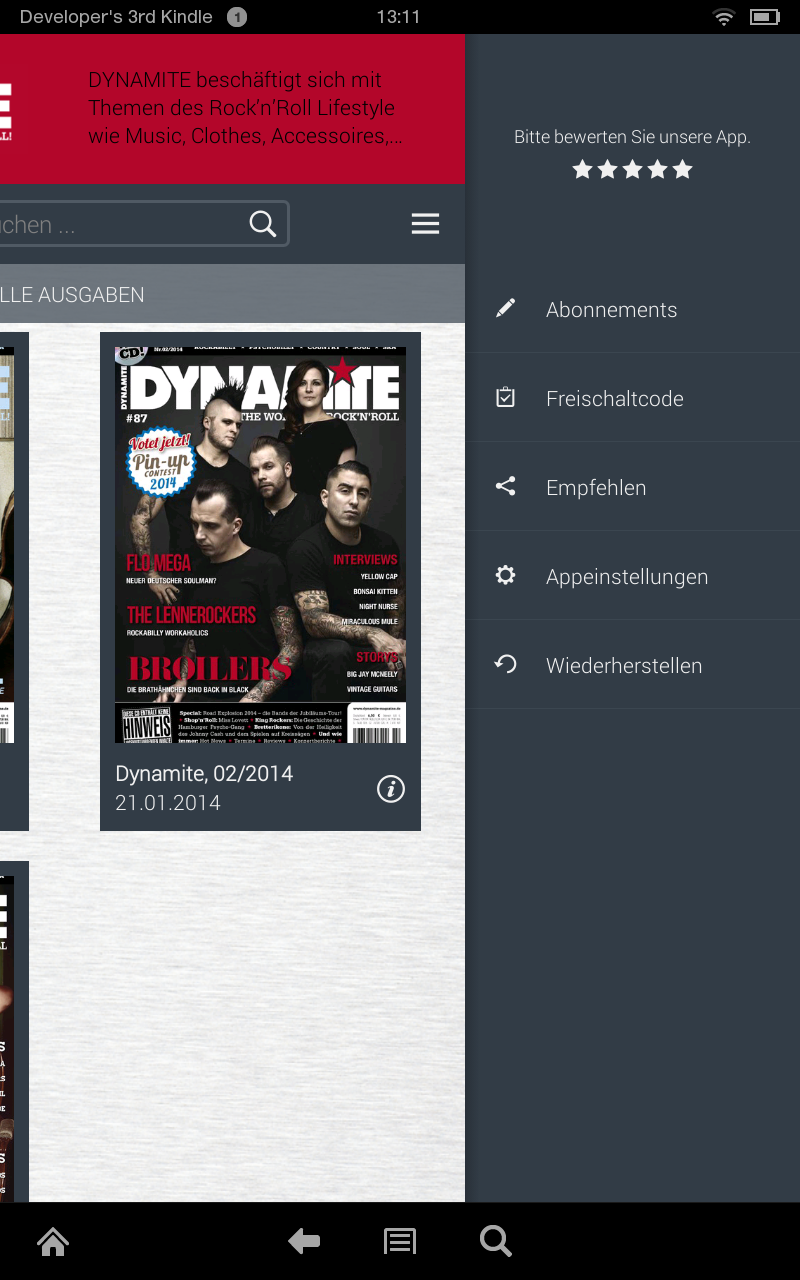Give a one-star rating
The width and height of the screenshot is (800, 1280).
tap(582, 169)
